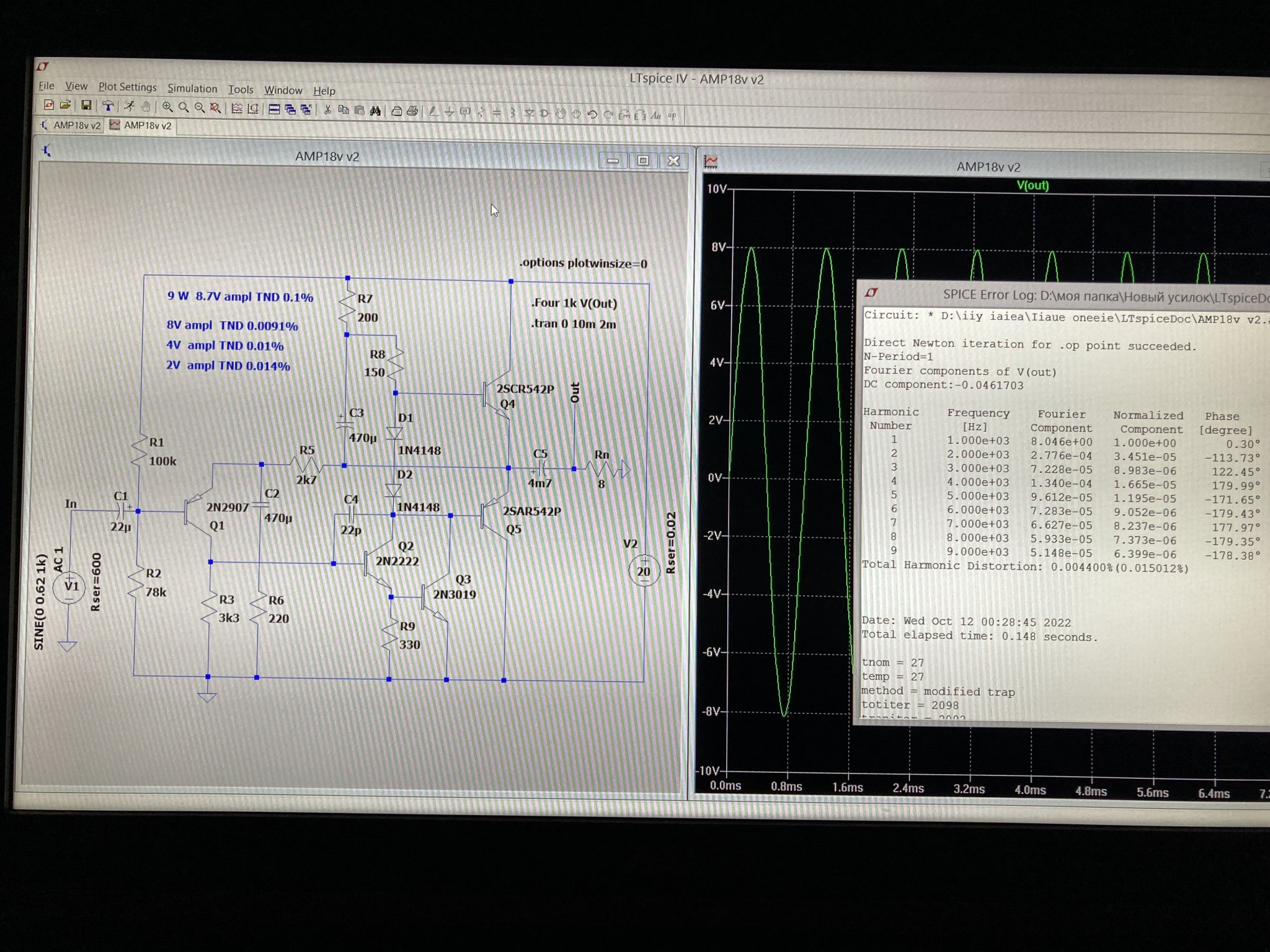Click the Cut scissors icon
This screenshot has width=1270, height=952.
point(327,110)
